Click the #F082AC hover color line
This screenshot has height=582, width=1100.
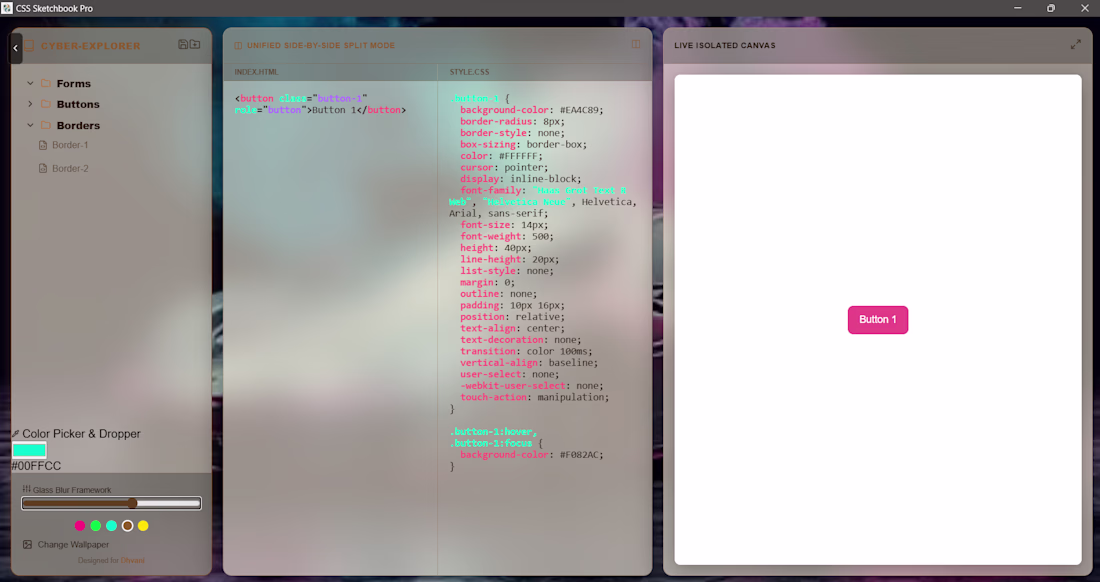[532, 455]
